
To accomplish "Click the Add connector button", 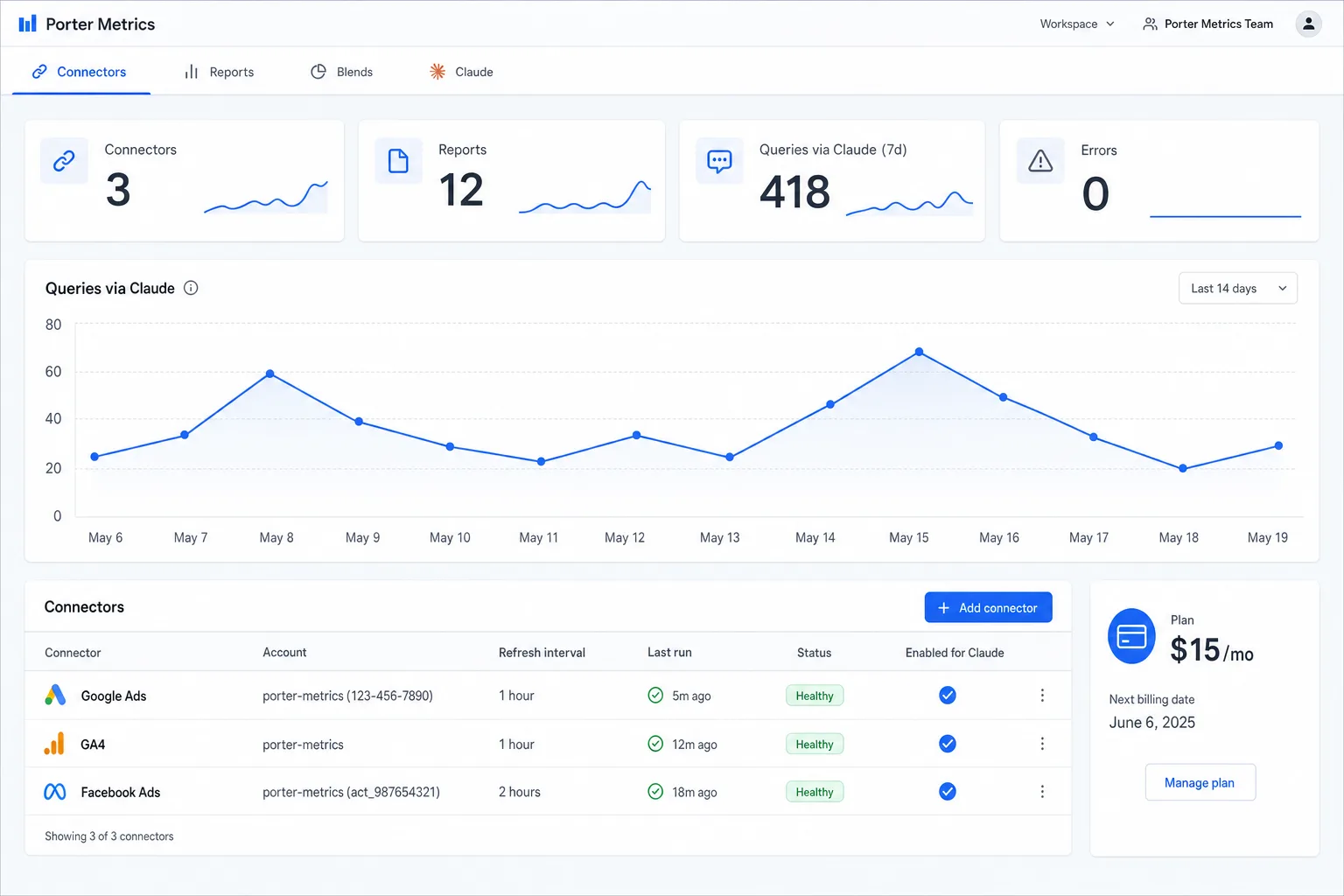I will 988,607.
